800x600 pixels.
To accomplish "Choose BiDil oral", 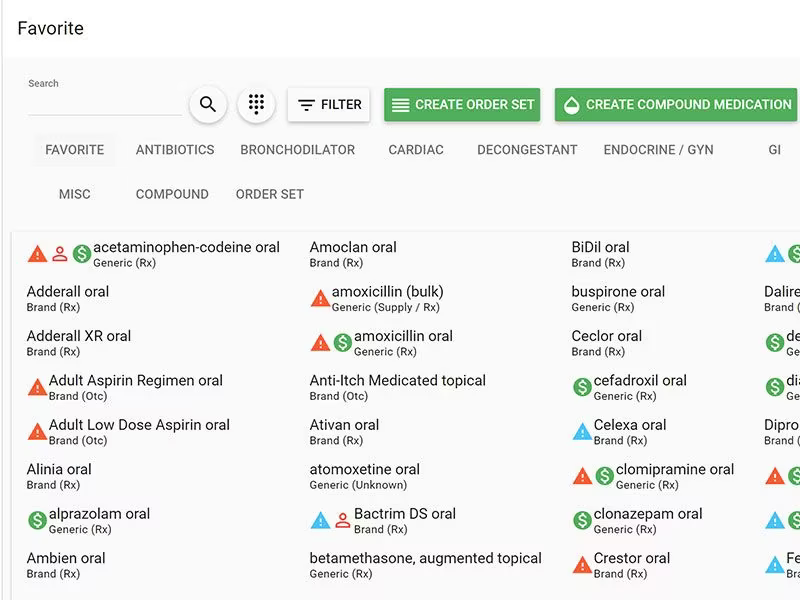I will pyautogui.click(x=601, y=254).
